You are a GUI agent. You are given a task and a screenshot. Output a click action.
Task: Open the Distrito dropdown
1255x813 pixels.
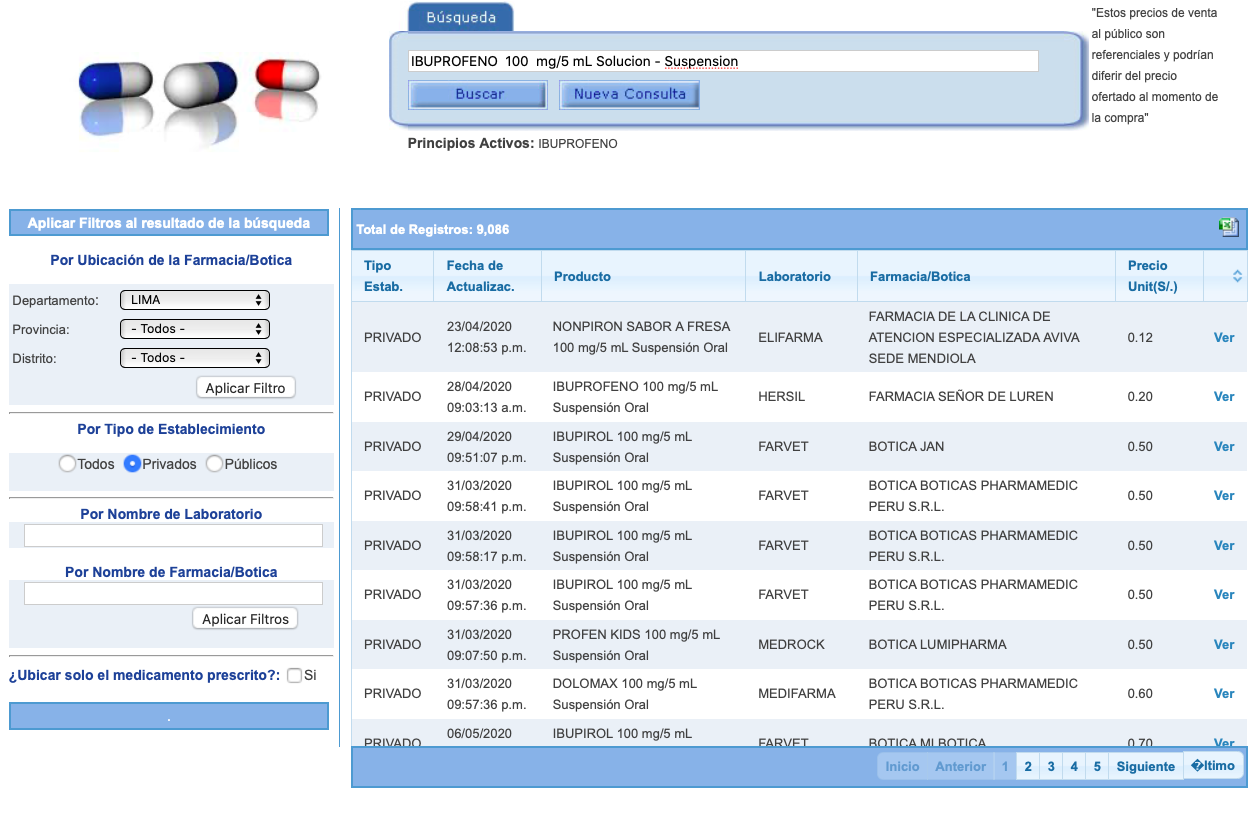(x=194, y=358)
